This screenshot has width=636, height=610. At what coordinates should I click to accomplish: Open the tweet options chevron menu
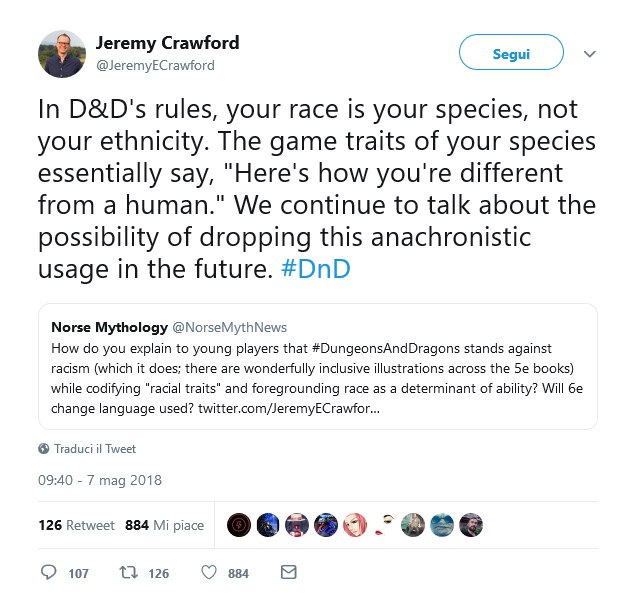(x=589, y=54)
